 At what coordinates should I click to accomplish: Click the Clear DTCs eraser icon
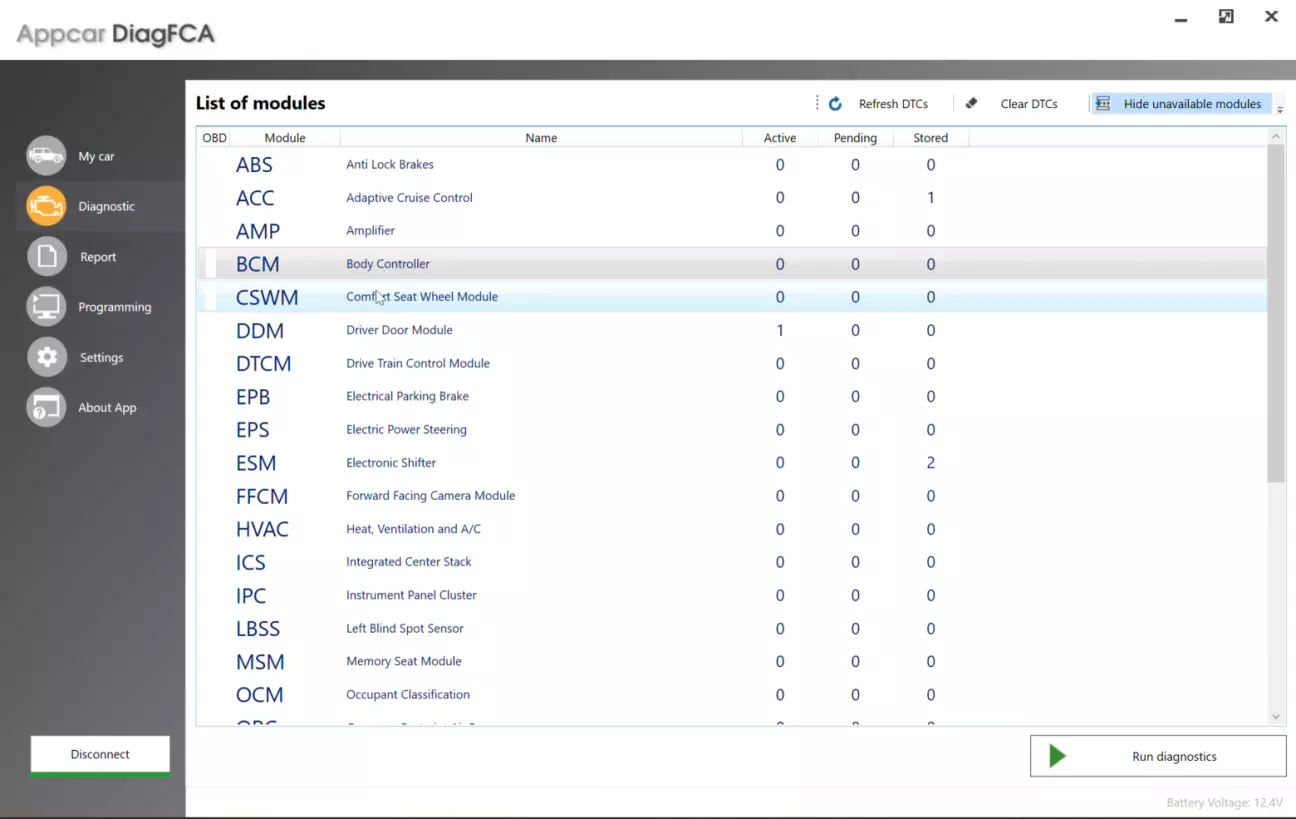click(x=971, y=103)
